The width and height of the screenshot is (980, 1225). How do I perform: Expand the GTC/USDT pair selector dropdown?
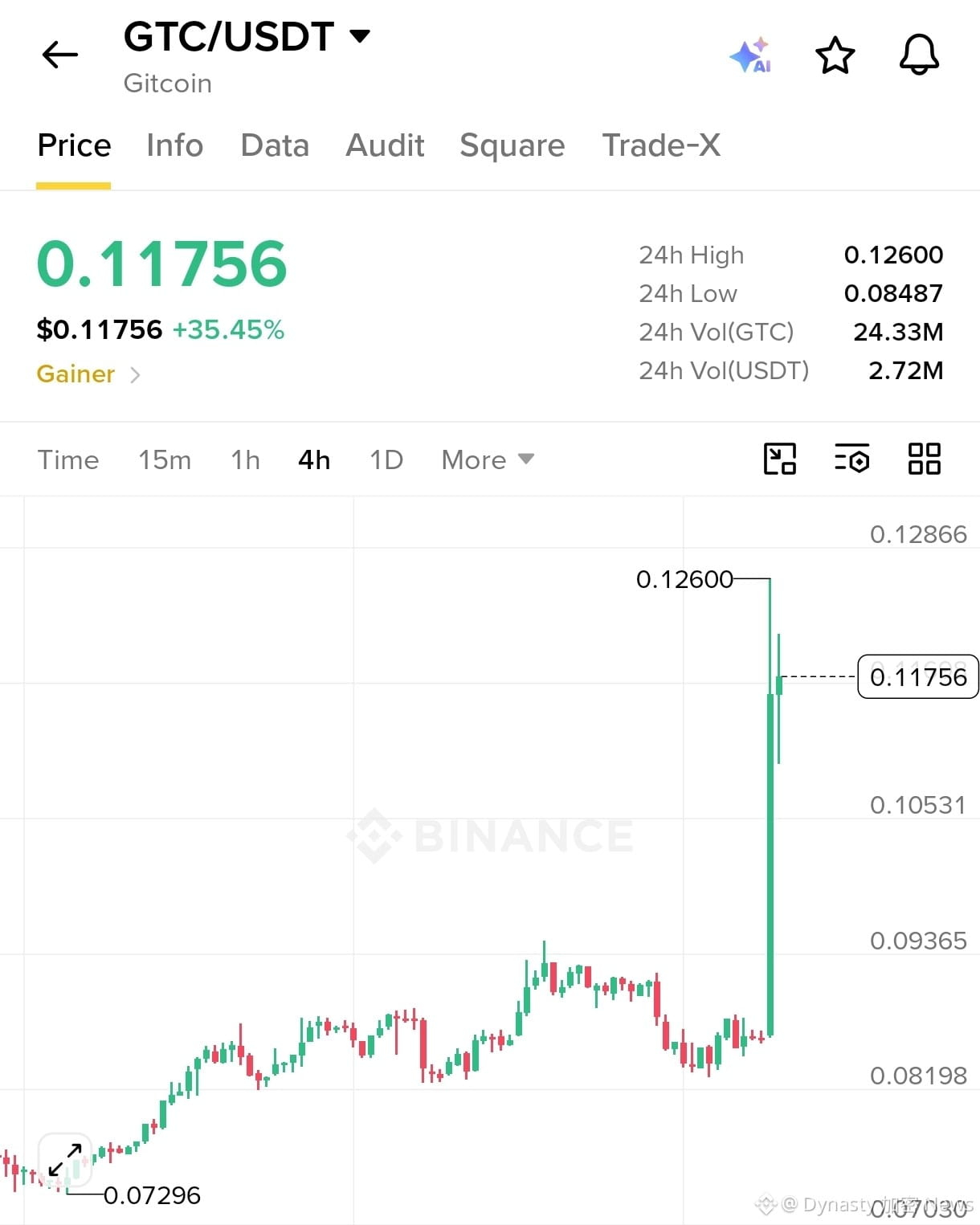pyautogui.click(x=360, y=36)
